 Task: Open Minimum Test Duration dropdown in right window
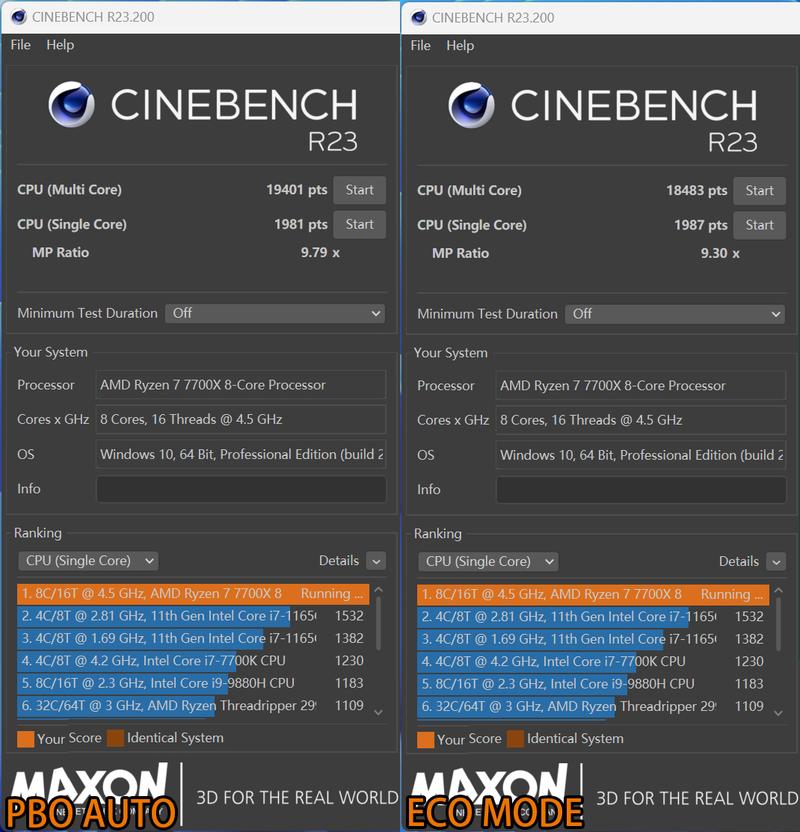click(x=675, y=314)
